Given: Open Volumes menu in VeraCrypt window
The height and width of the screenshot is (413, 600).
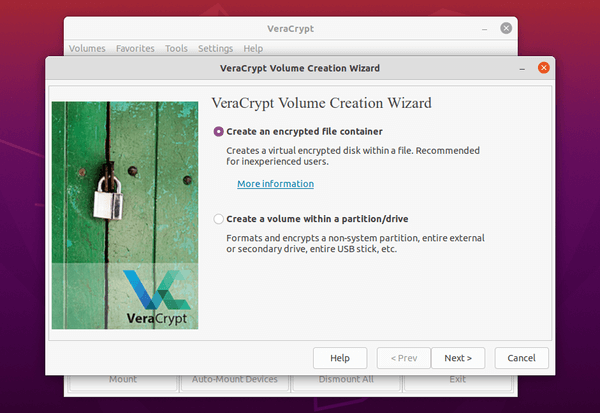Looking at the screenshot, I should (87, 49).
